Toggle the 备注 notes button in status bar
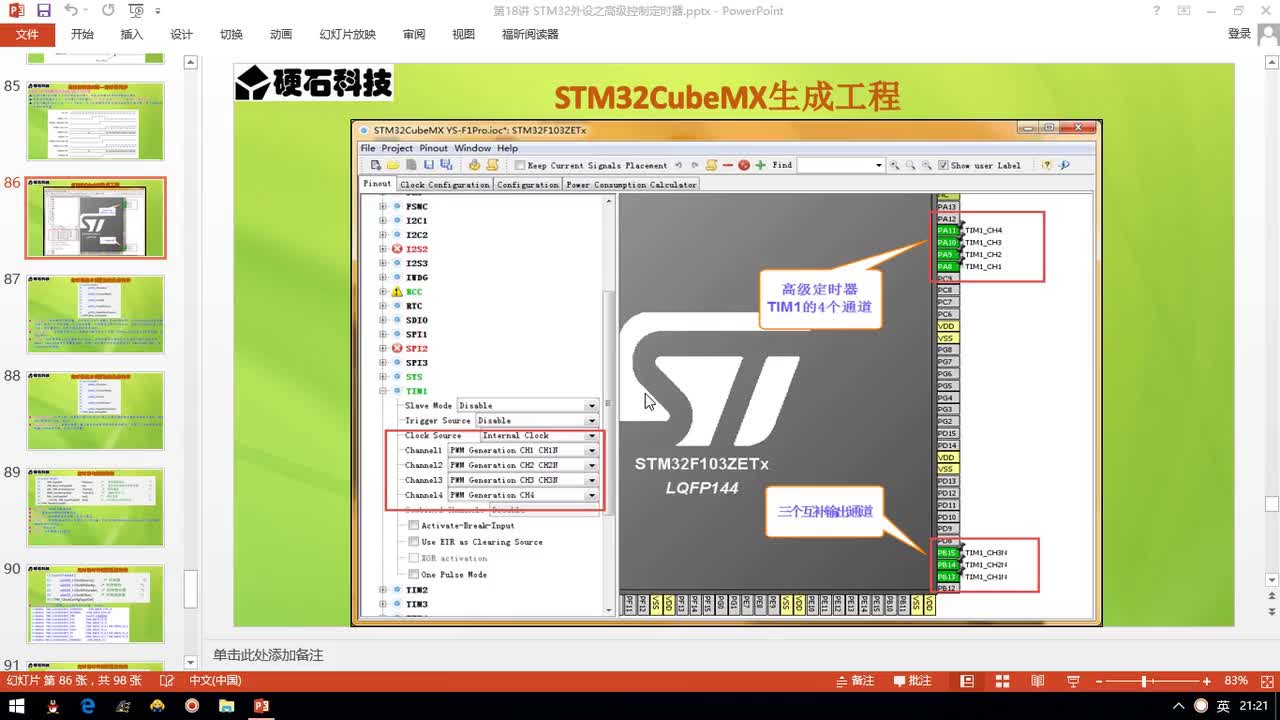This screenshot has height=720, width=1280. point(856,681)
